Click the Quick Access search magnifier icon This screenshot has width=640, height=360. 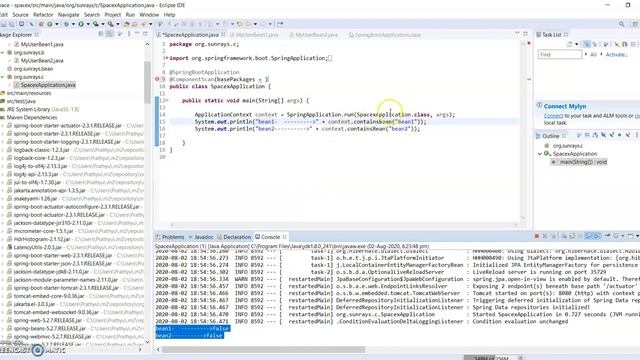click(622, 24)
